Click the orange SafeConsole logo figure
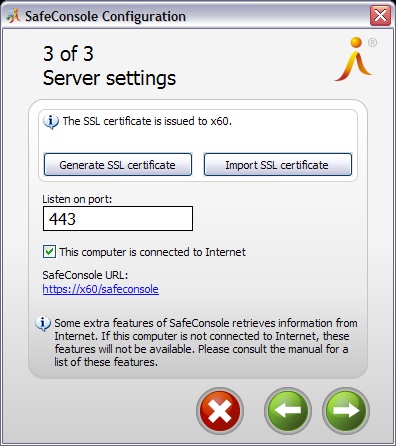This screenshot has height=446, width=396. 354,59
